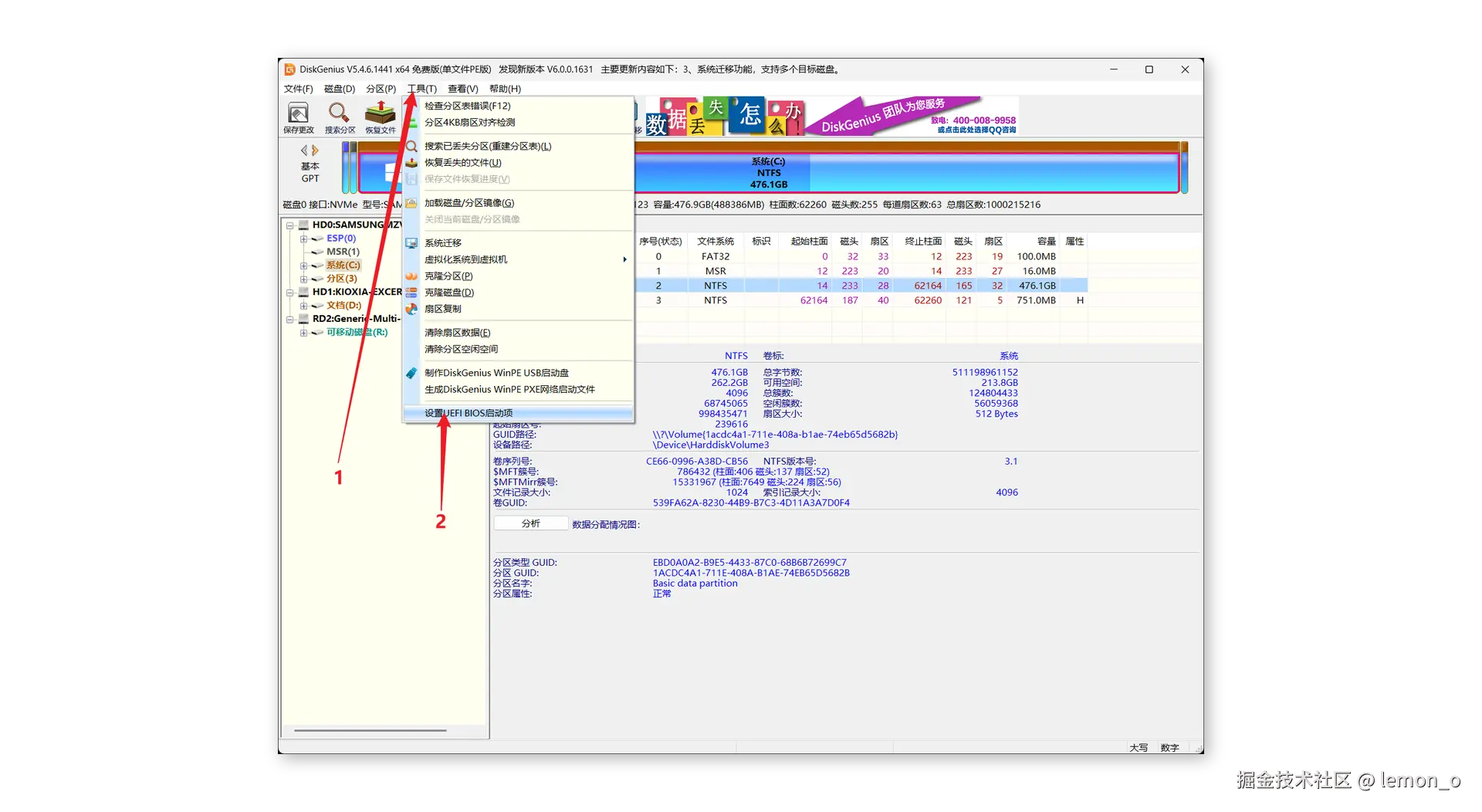This screenshot has height=812, width=1482.
Task: Click partition type GUID EBD0A0A2-B9E5-4433-87C0-68B6B72699C7
Action: pos(749,563)
